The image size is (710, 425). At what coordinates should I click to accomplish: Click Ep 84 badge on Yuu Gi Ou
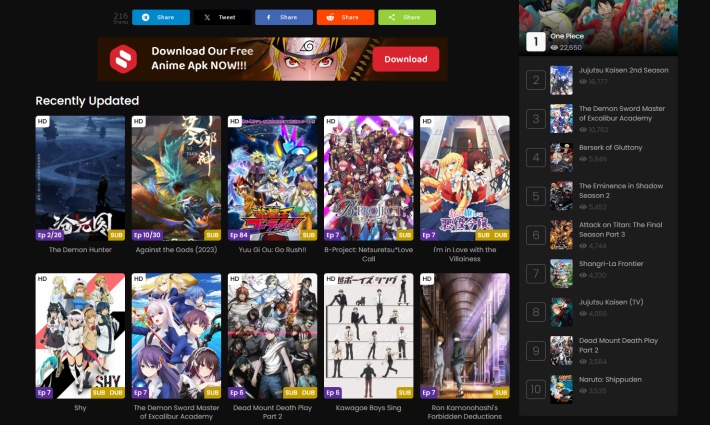tap(239, 235)
